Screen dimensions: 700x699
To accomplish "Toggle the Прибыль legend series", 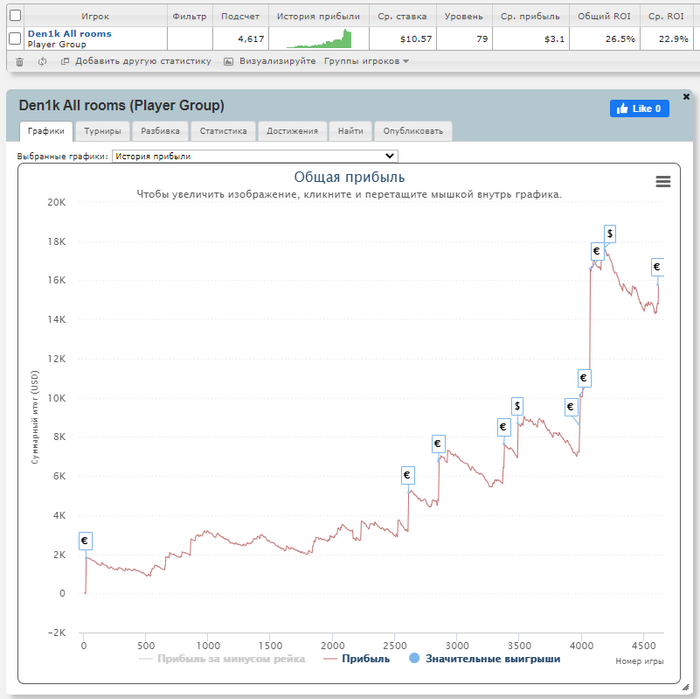I will 357,659.
